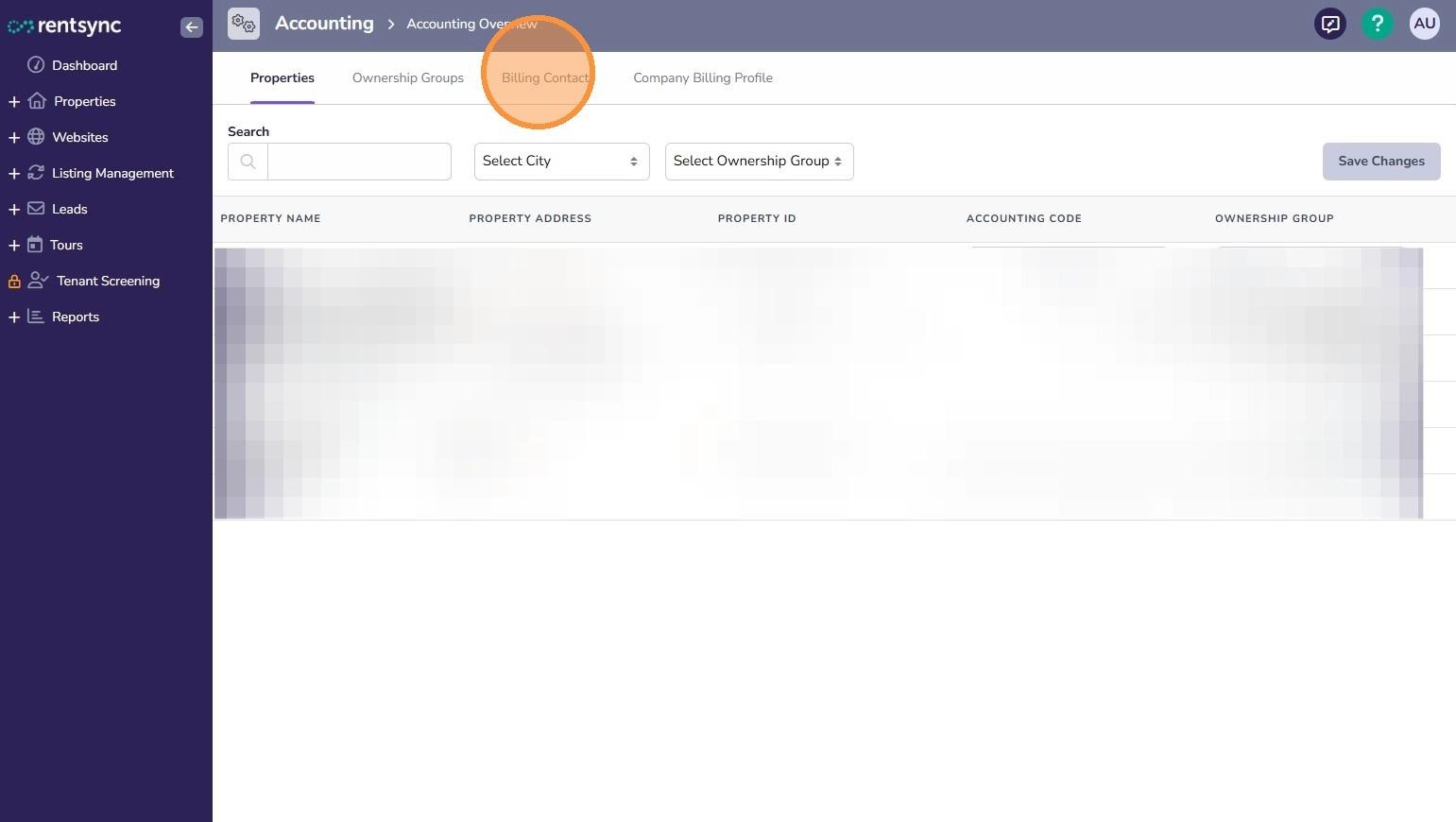Click the Ownership Group column header
1456x822 pixels.
click(x=1275, y=218)
